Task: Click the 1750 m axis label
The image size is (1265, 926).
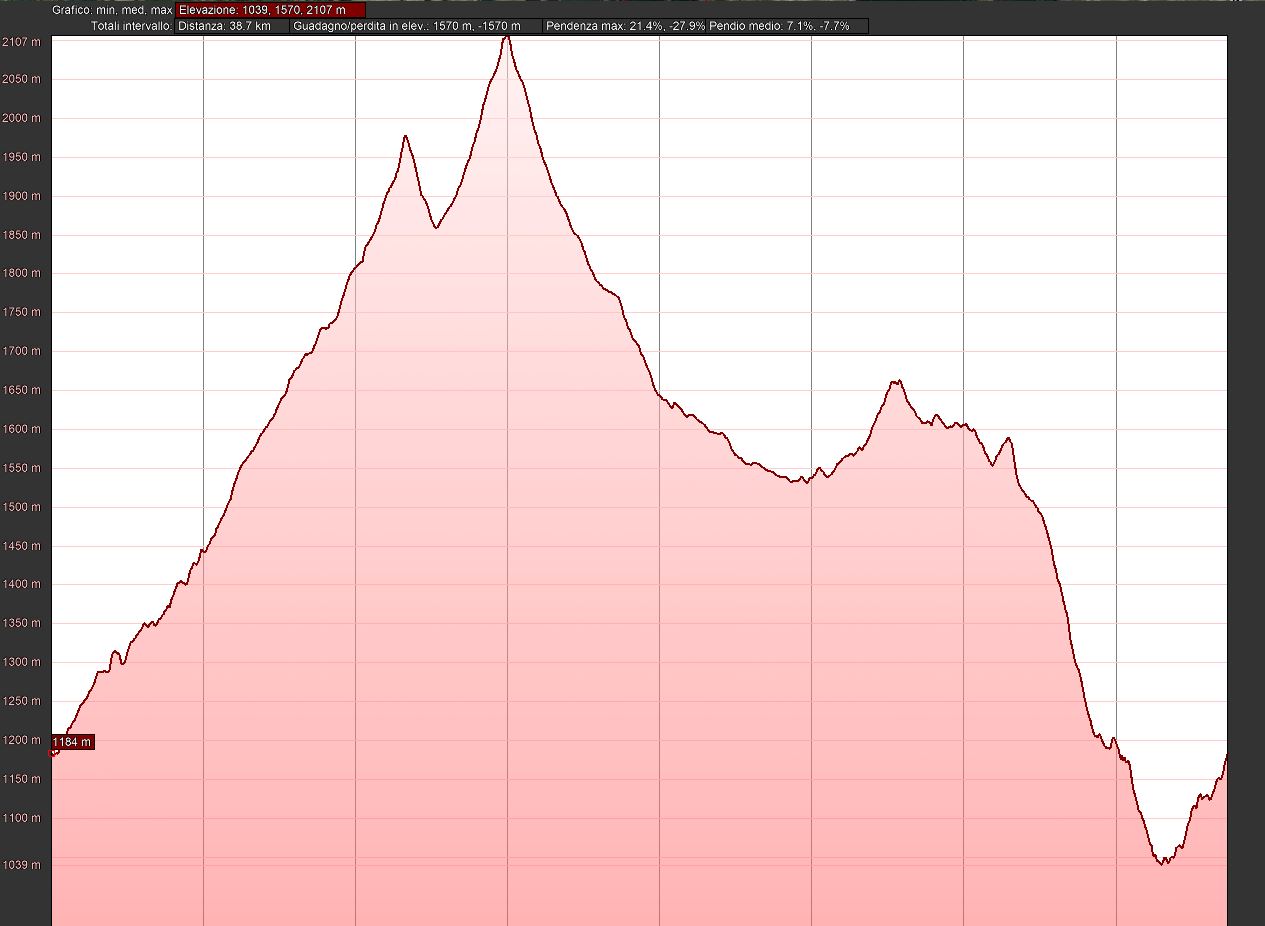Action: coord(20,313)
